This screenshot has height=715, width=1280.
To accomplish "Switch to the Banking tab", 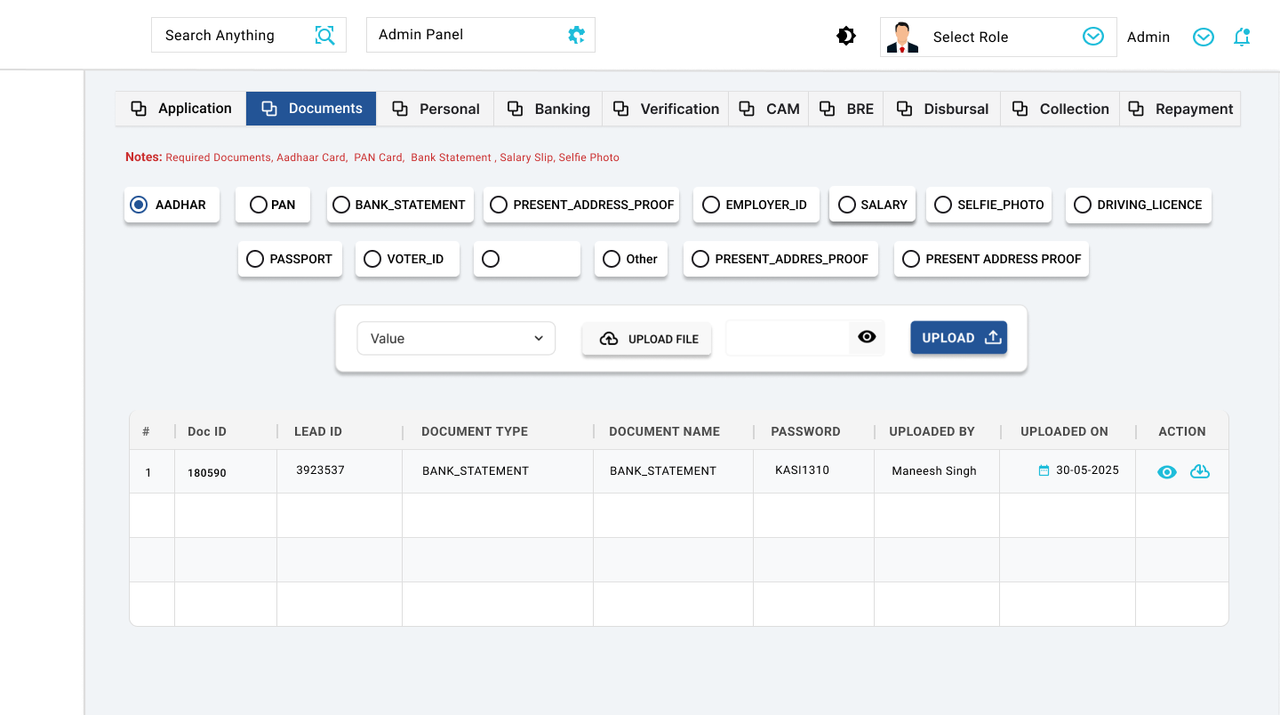I will [548, 109].
